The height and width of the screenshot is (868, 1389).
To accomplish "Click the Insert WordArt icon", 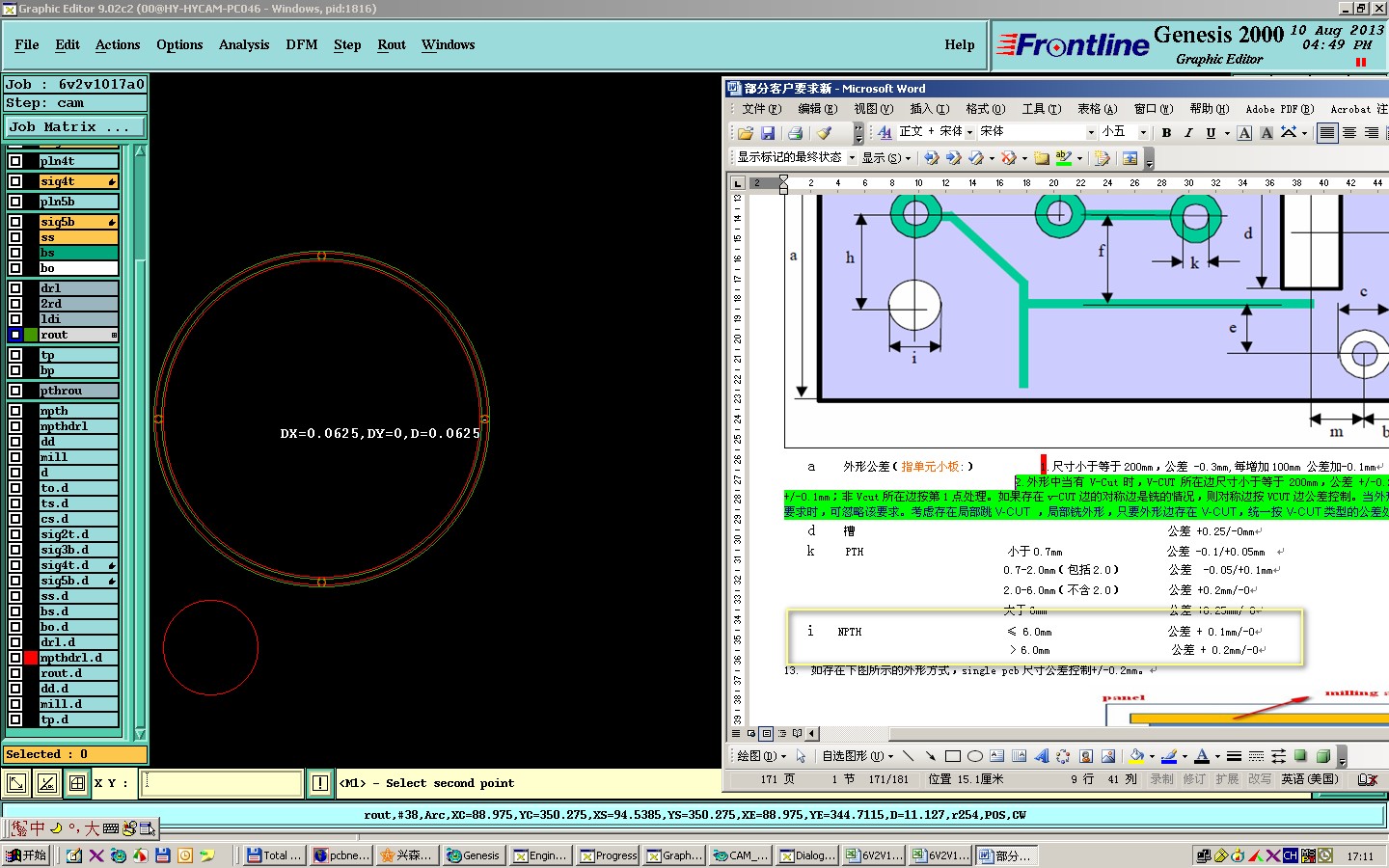I will tap(1042, 756).
